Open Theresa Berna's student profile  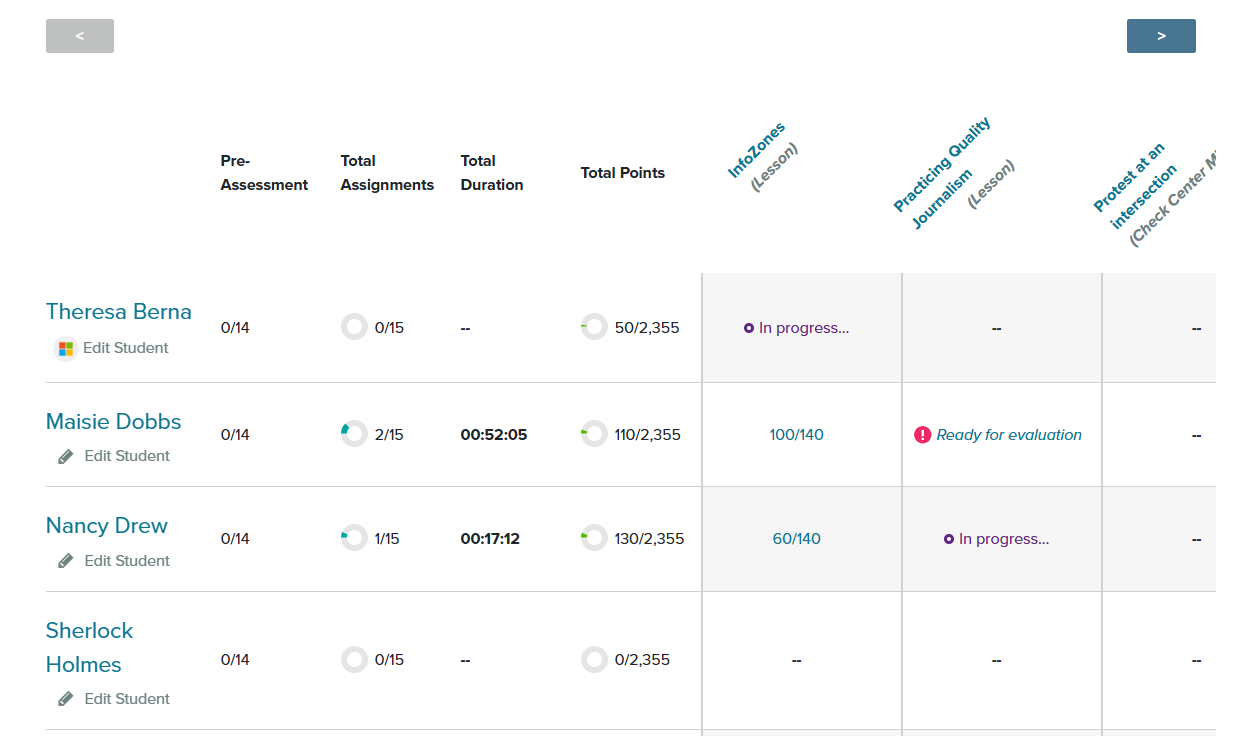(118, 312)
